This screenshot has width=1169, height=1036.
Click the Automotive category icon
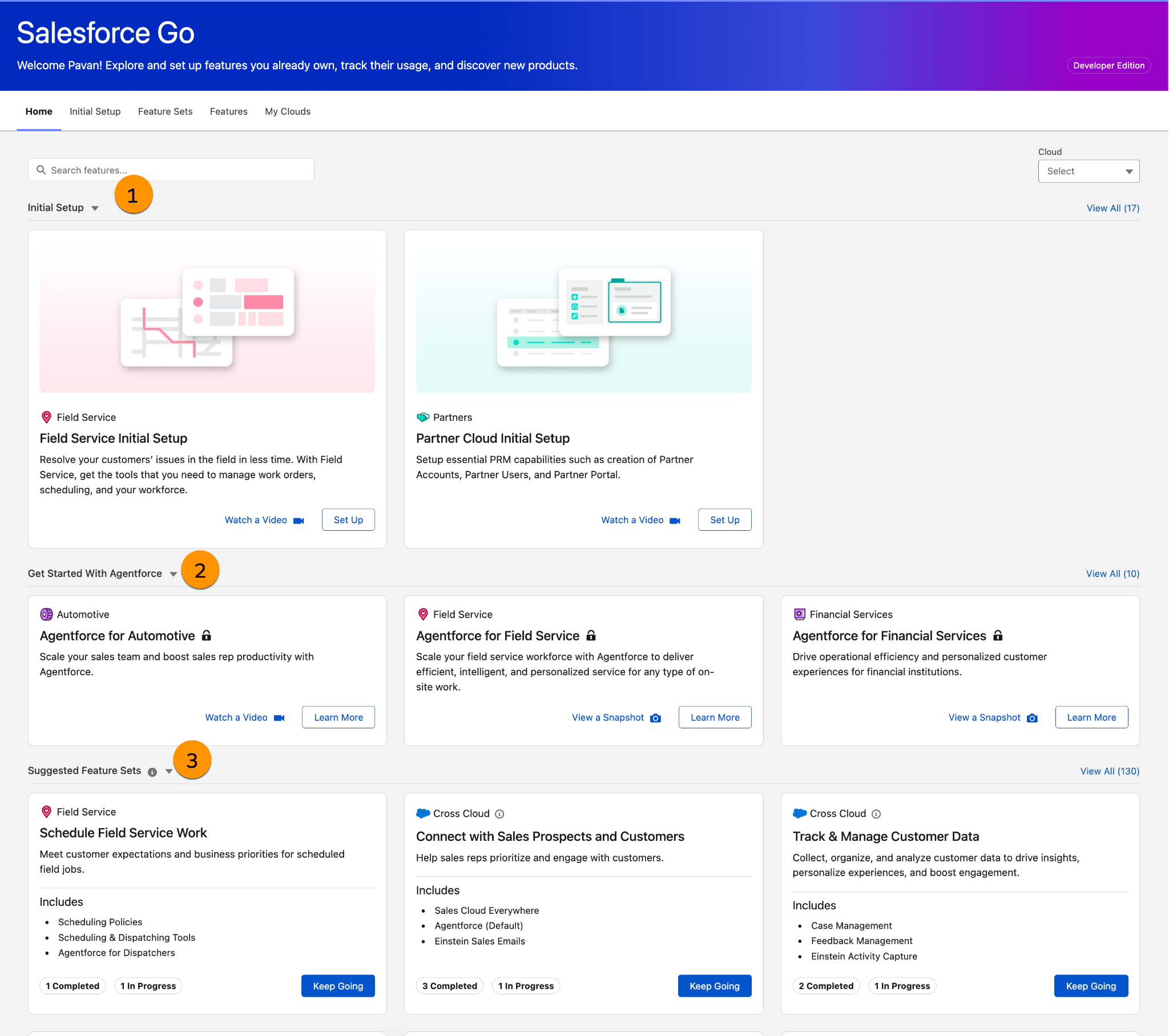(46, 614)
